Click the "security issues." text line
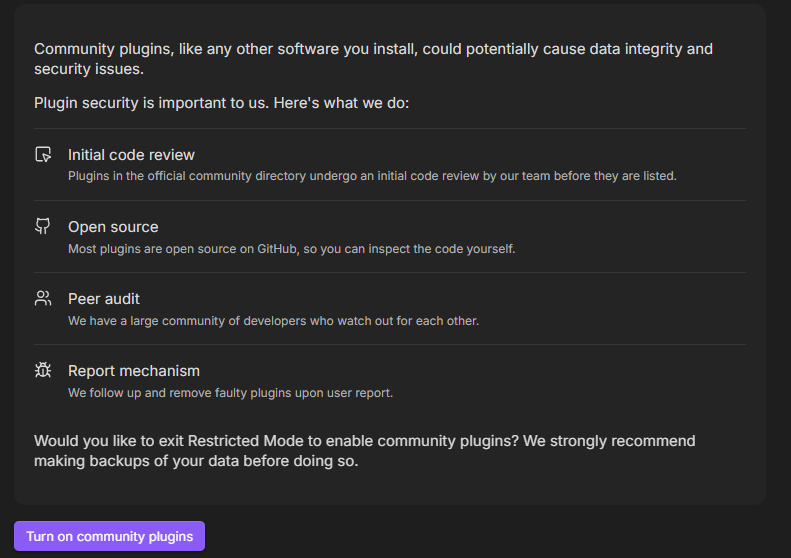The height and width of the screenshot is (558, 791). (88, 69)
